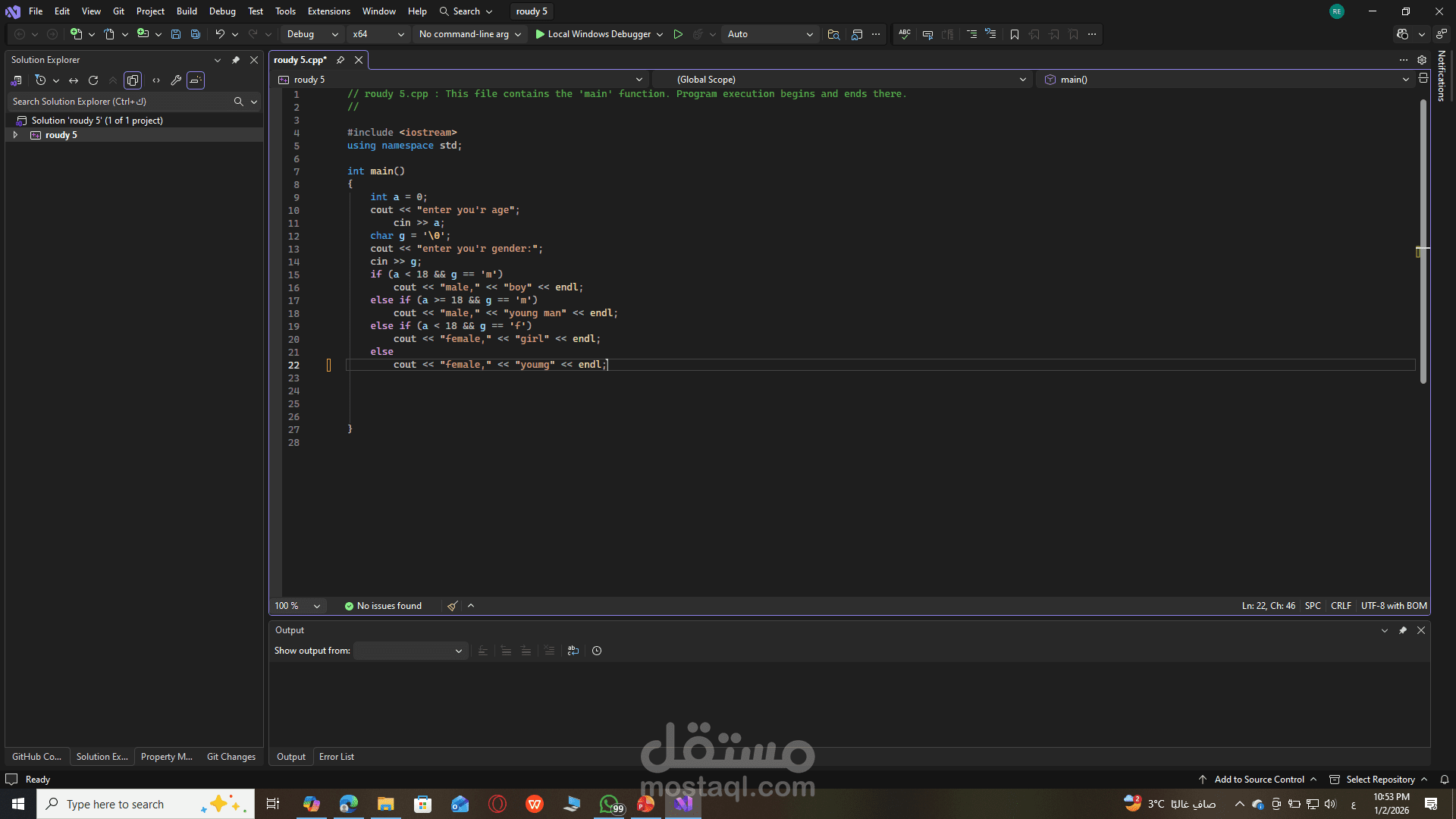Toggle word wrap in Output panel
The image size is (1456, 819).
tap(573, 651)
